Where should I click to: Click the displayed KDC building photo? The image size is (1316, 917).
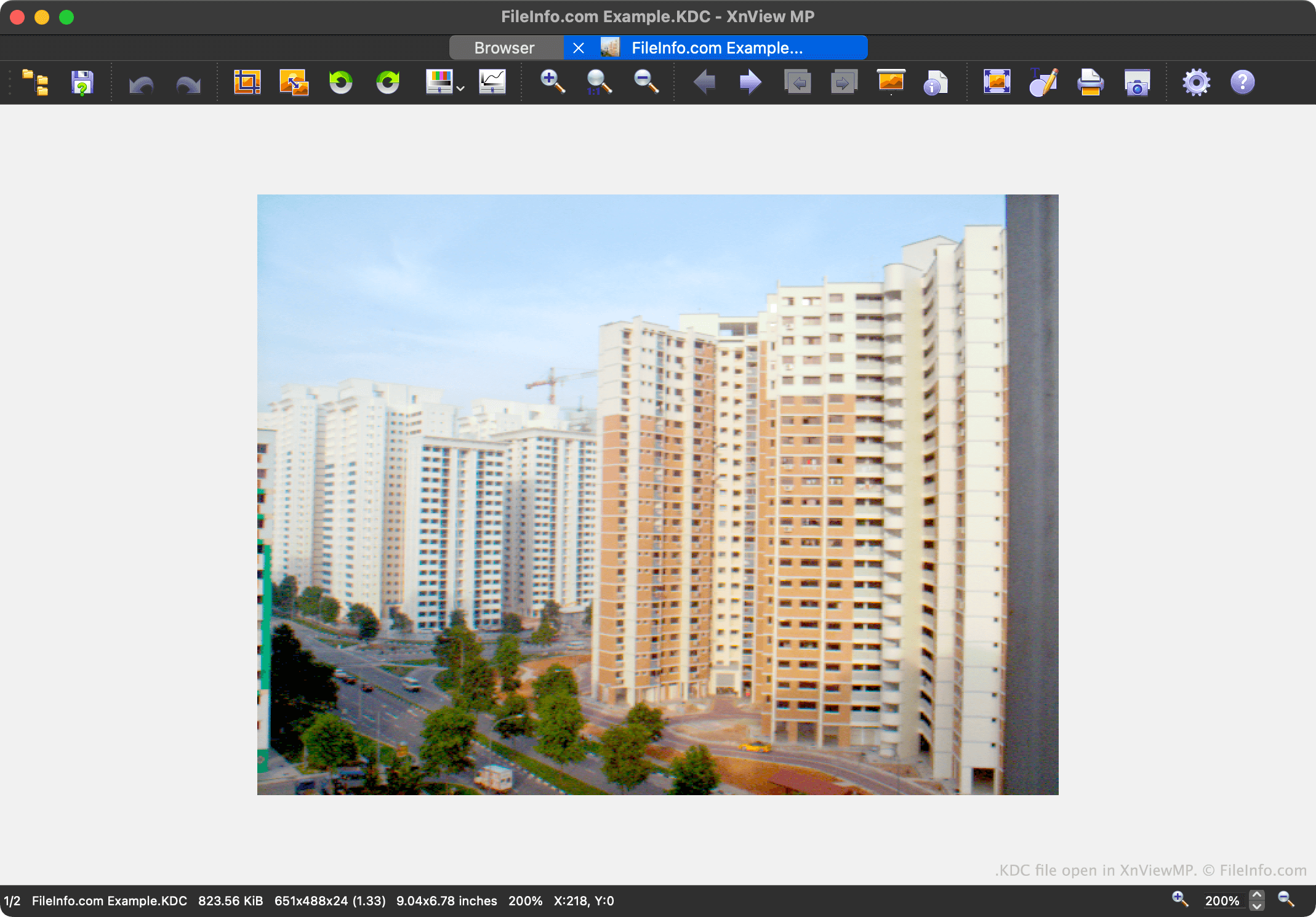click(657, 495)
